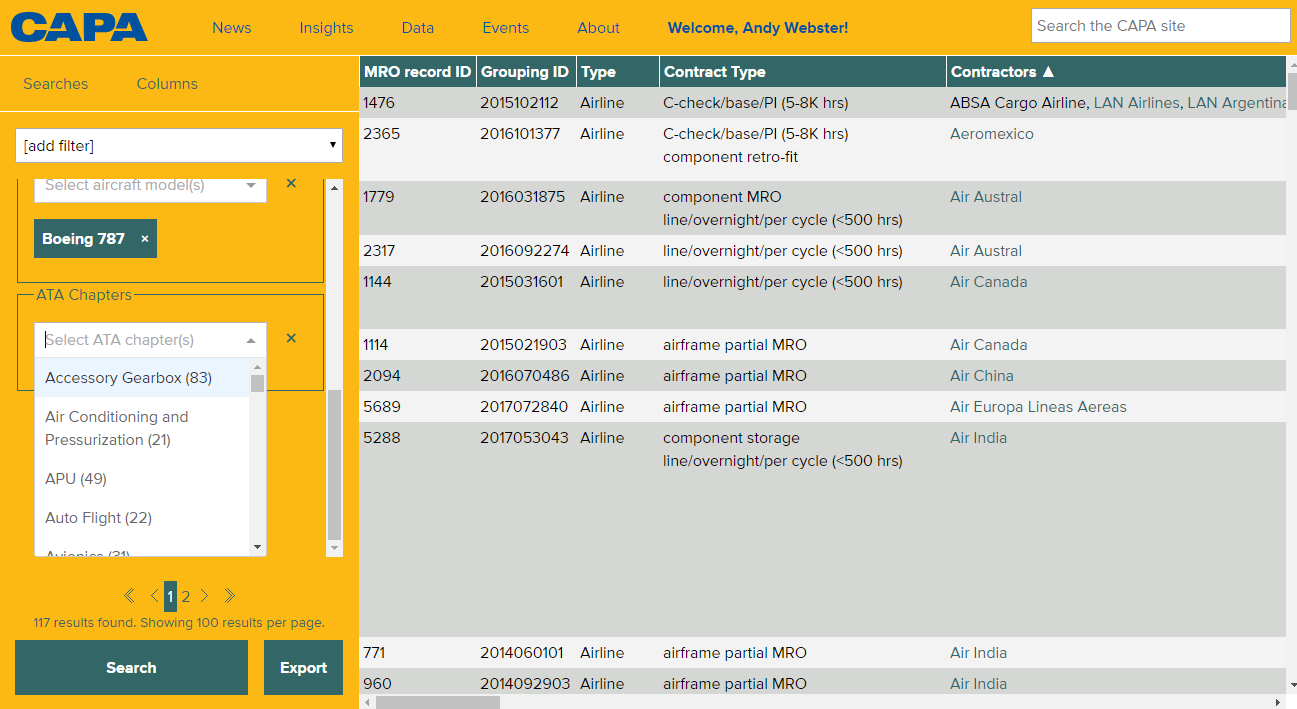
Task: Go to first results page
Action: coord(129,596)
